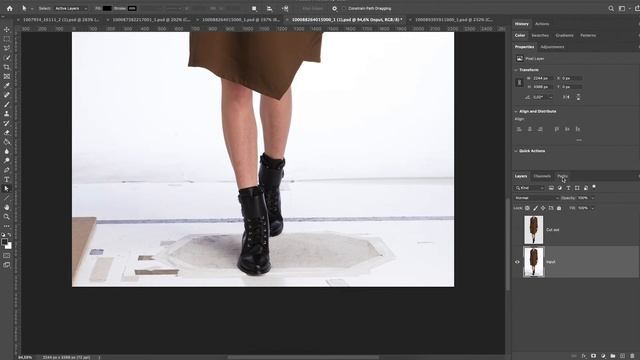Lock all layer attributes
Viewport: 640px width, 360px height.
tap(559, 208)
